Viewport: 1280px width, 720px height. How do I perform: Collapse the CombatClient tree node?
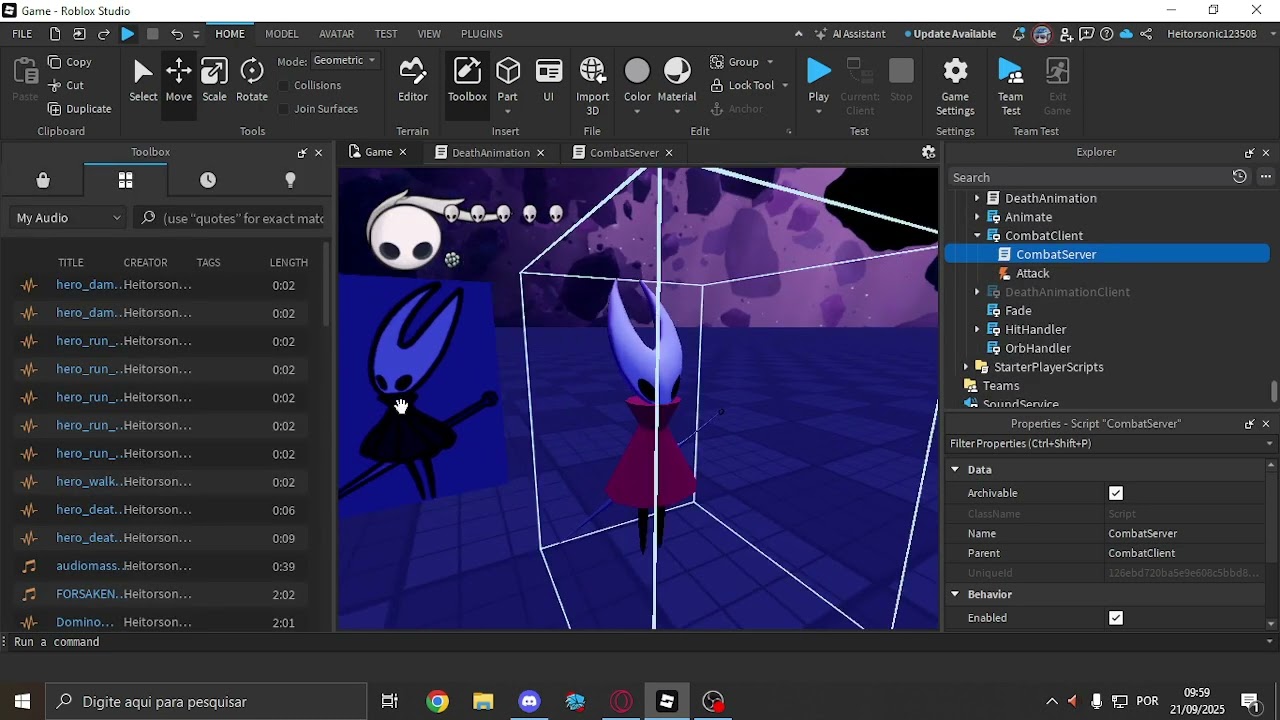pos(977,236)
